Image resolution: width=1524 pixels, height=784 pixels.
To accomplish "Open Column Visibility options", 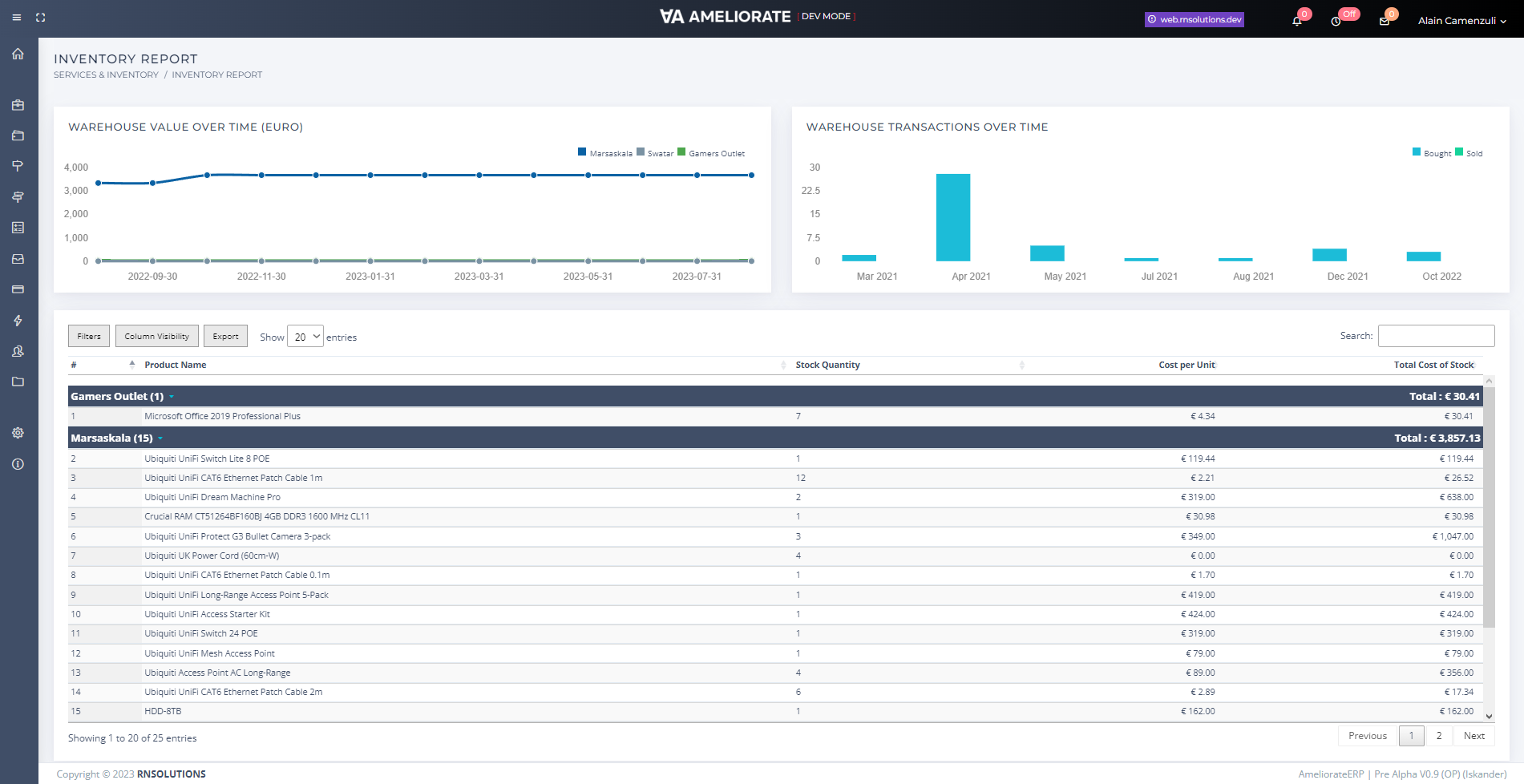I will pos(157,336).
